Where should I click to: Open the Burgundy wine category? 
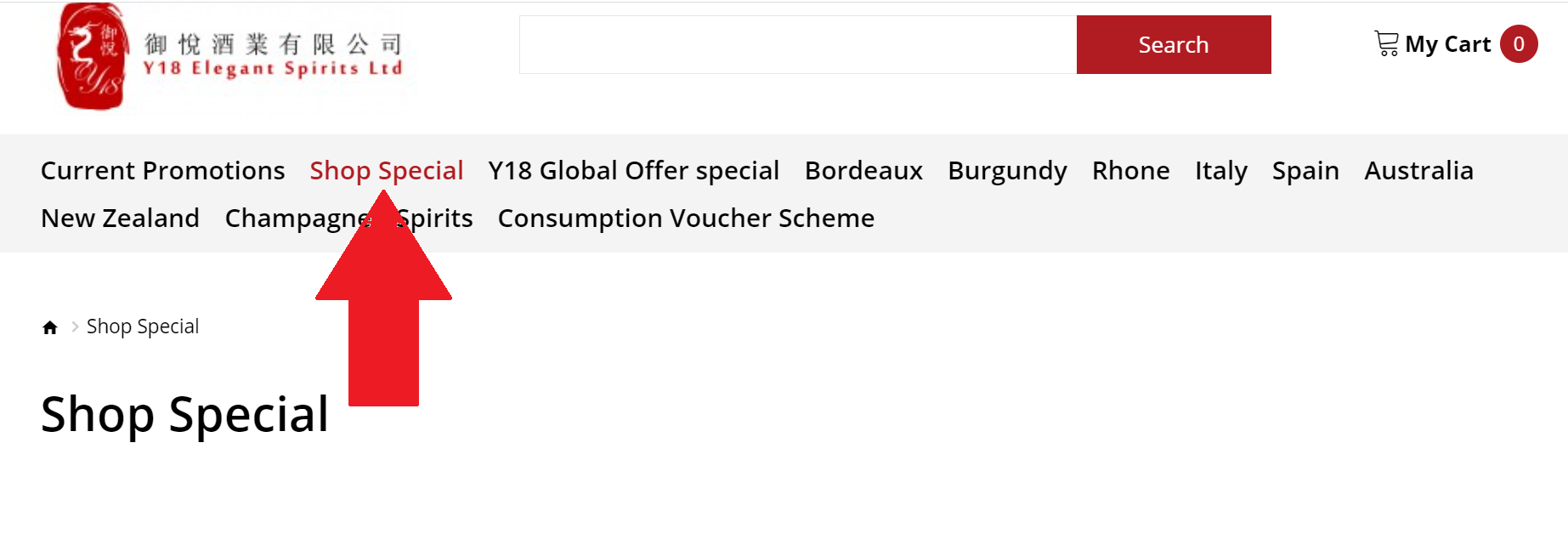coord(1007,171)
